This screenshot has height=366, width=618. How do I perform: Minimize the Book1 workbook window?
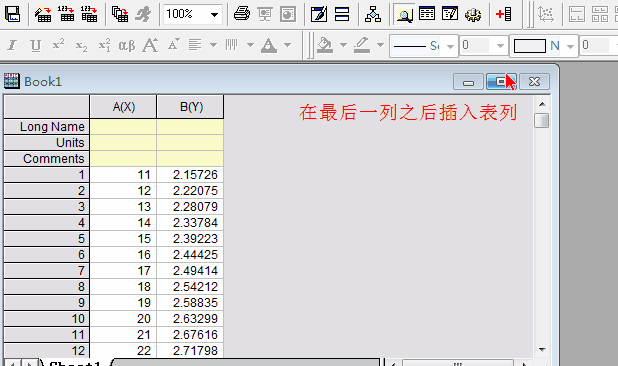click(x=468, y=82)
